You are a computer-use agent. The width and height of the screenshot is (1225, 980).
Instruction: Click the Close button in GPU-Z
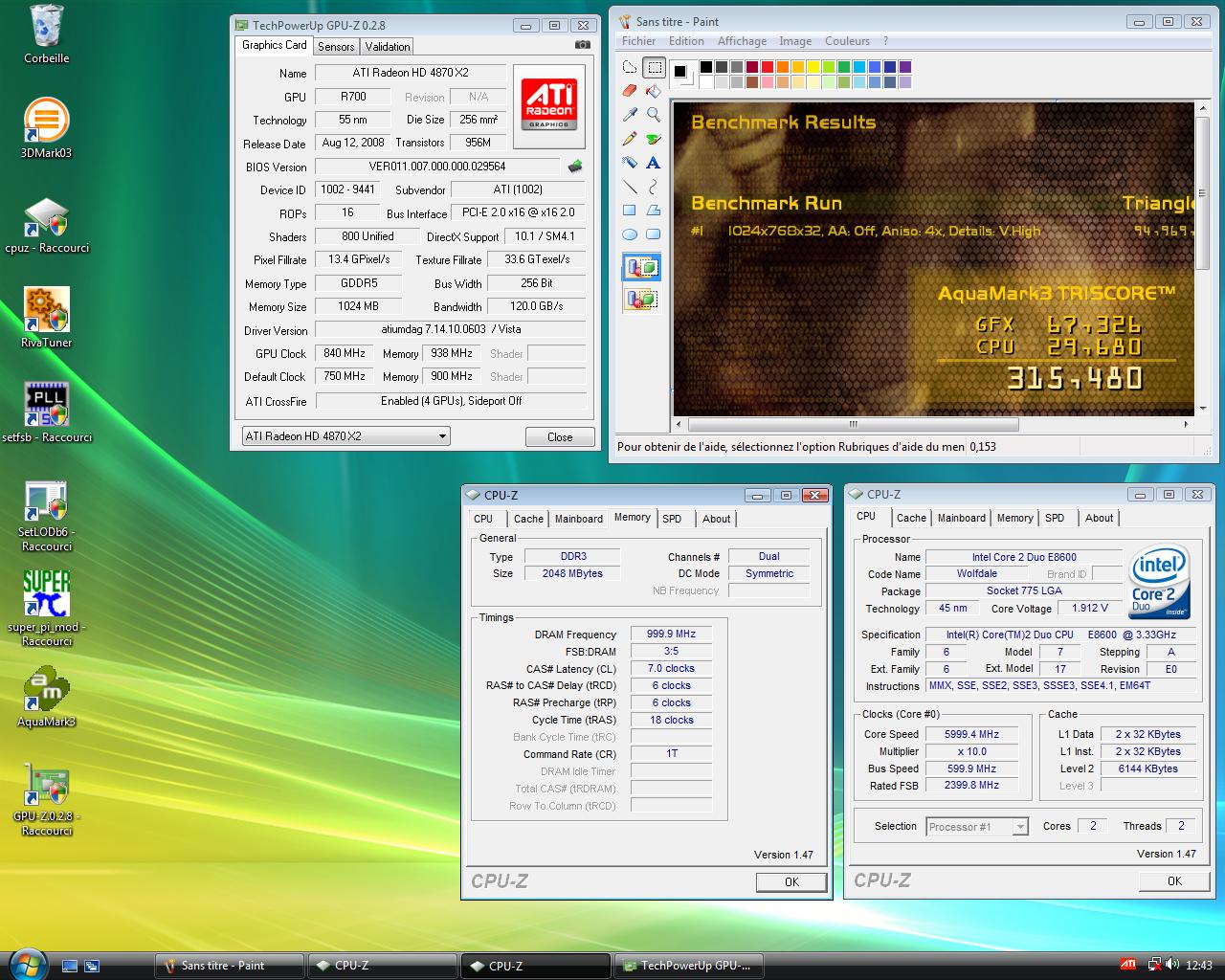[560, 436]
